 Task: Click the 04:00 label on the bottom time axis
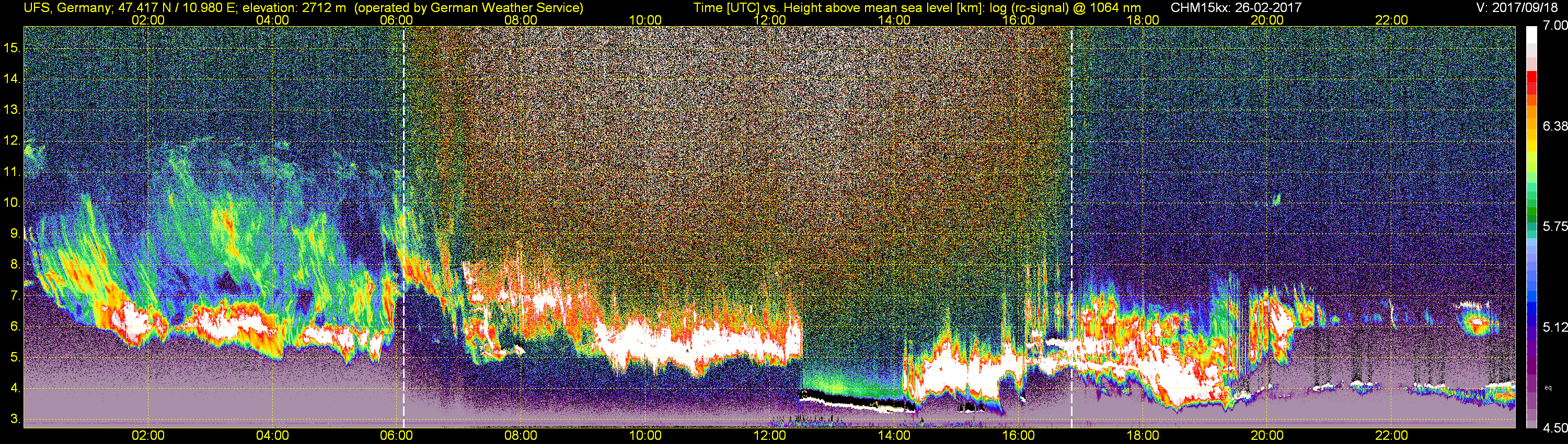point(272,436)
